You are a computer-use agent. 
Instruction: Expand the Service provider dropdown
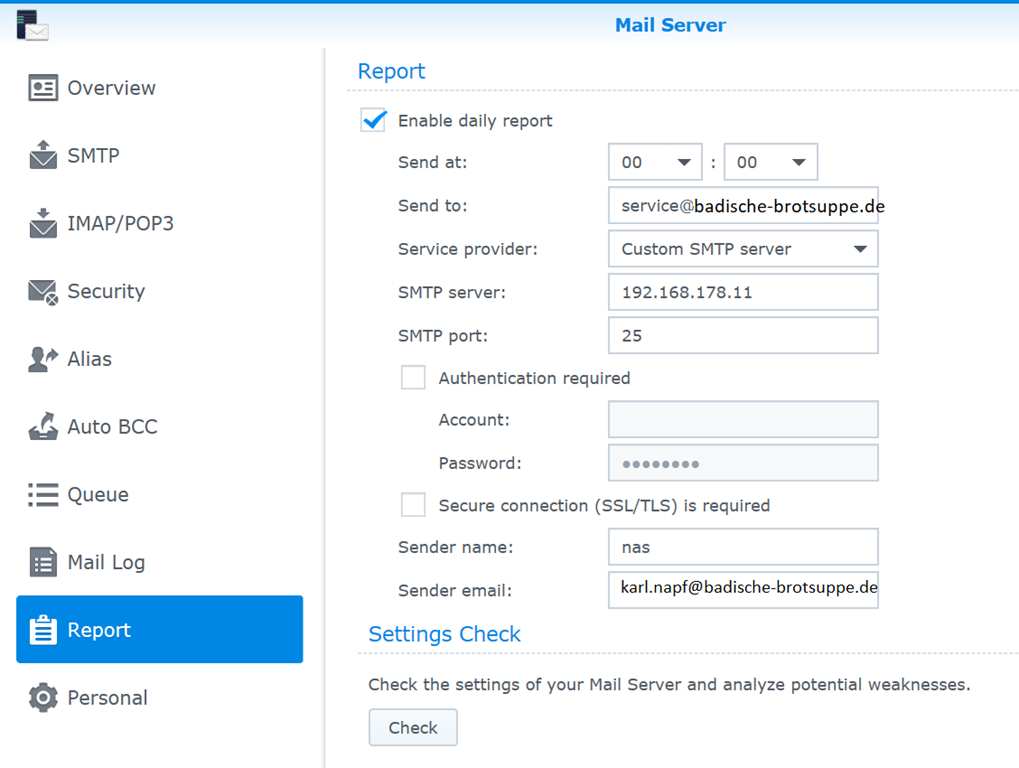[743, 249]
